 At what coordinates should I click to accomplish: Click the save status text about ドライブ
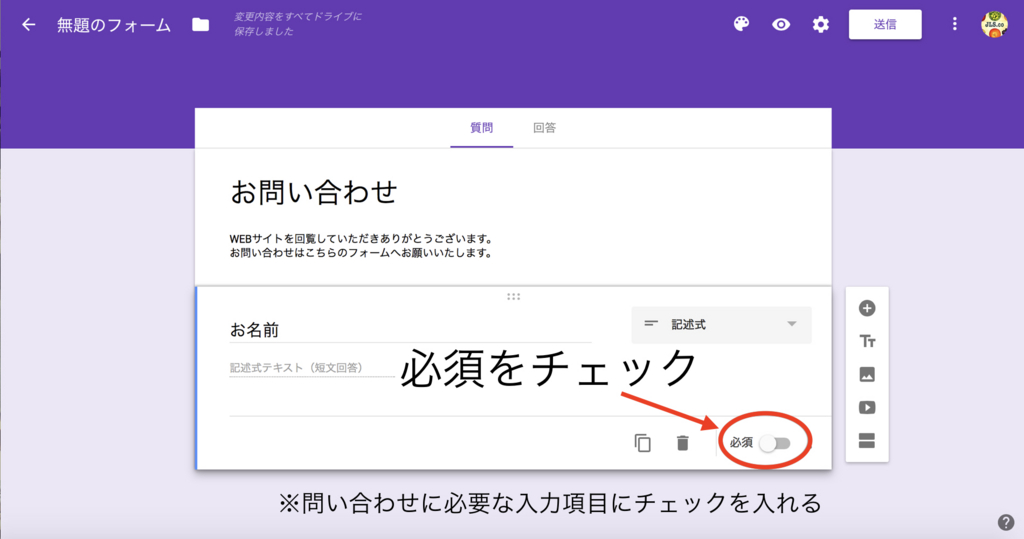coord(298,24)
